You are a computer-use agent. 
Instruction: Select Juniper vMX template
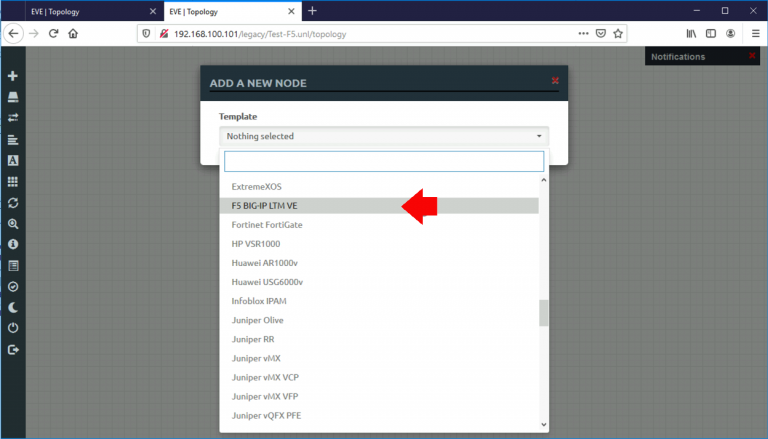click(379, 359)
